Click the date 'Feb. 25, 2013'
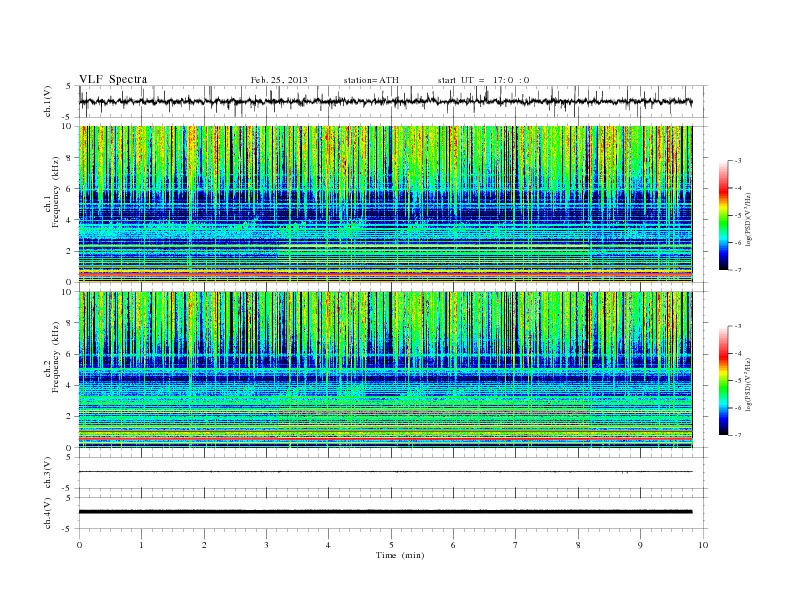792x612 pixels. pos(279,80)
